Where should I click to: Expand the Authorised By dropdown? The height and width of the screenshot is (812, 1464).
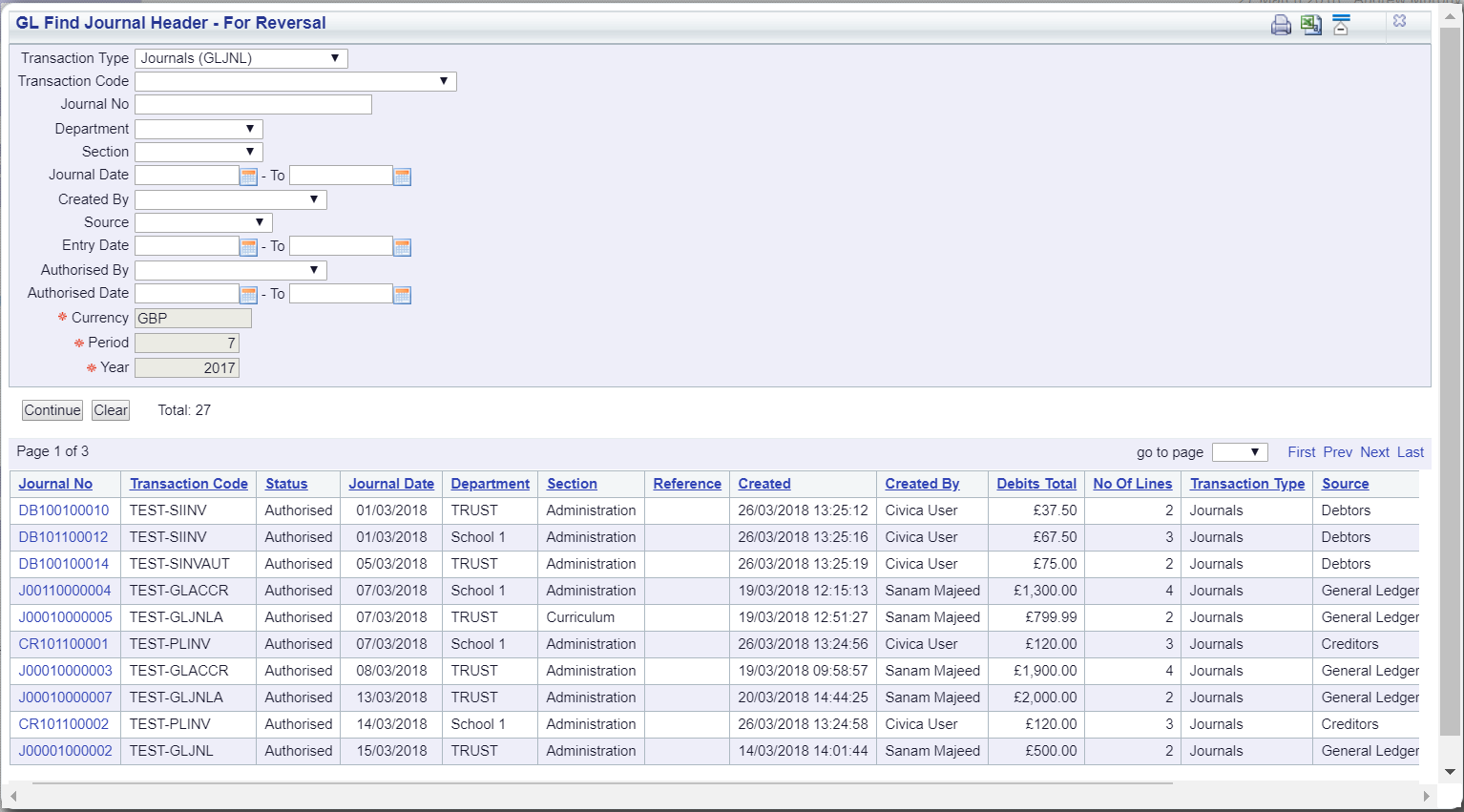(x=231, y=270)
